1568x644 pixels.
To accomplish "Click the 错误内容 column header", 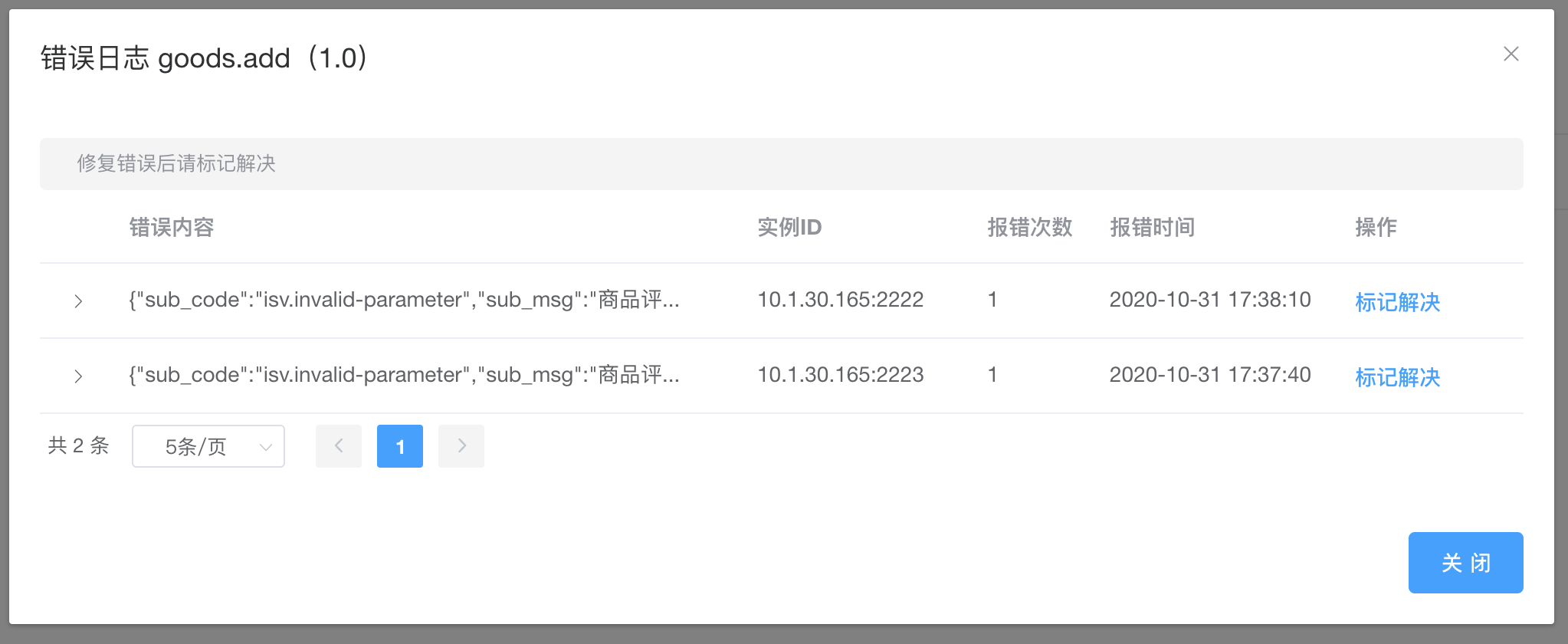I will (172, 227).
